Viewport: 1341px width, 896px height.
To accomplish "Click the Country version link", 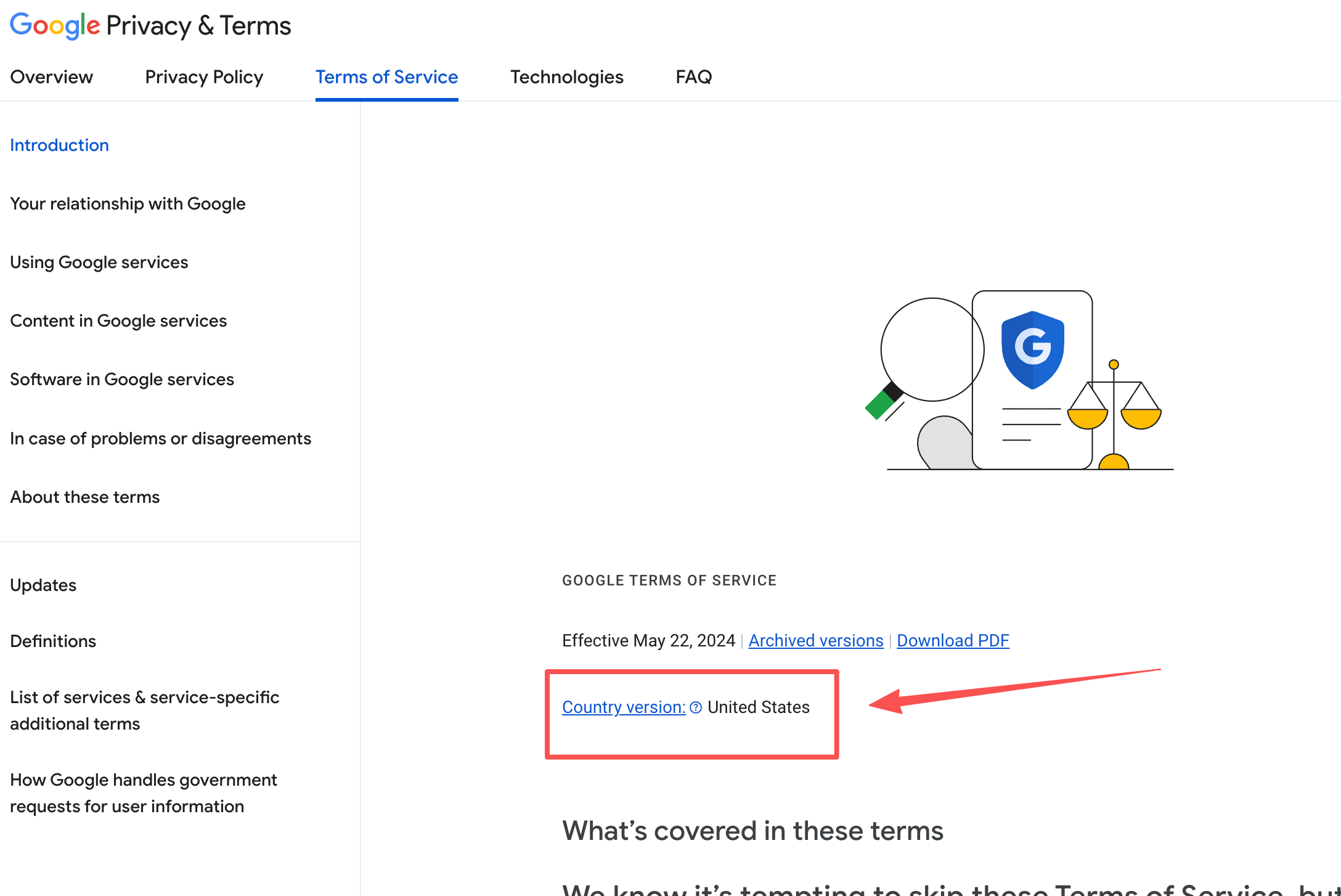I will coord(624,707).
